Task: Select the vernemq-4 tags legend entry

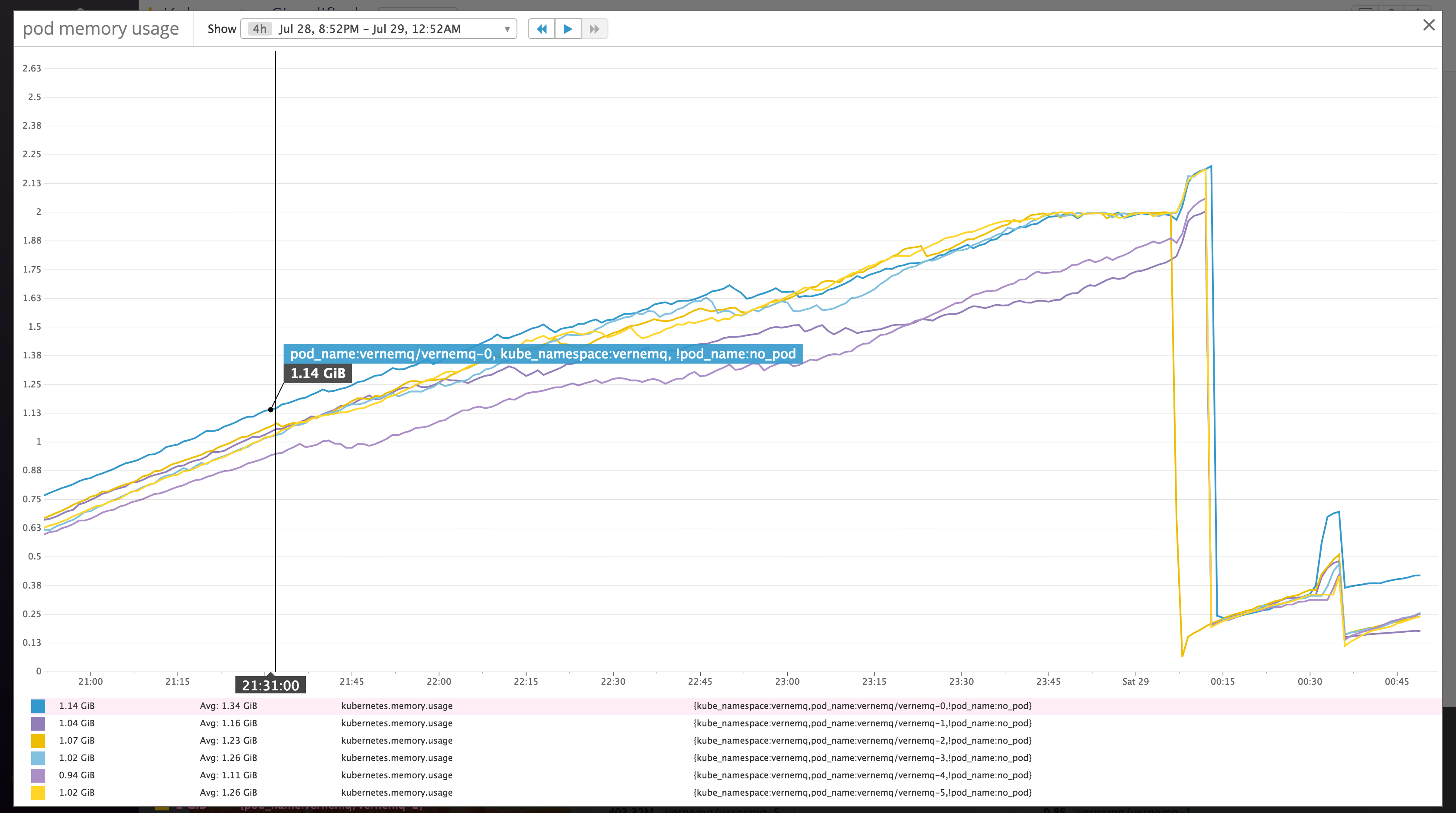Action: (x=862, y=776)
